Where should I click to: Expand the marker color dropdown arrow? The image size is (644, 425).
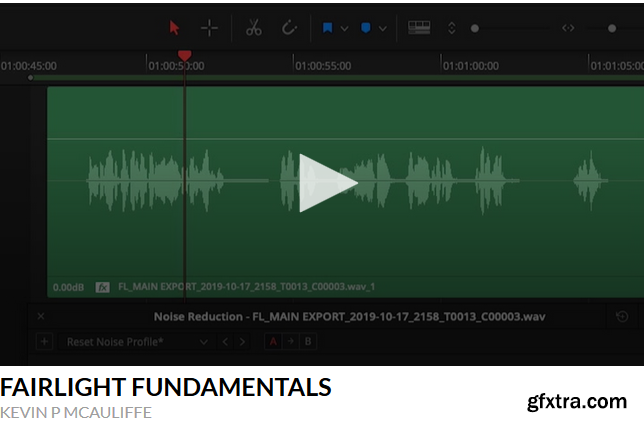tap(383, 29)
